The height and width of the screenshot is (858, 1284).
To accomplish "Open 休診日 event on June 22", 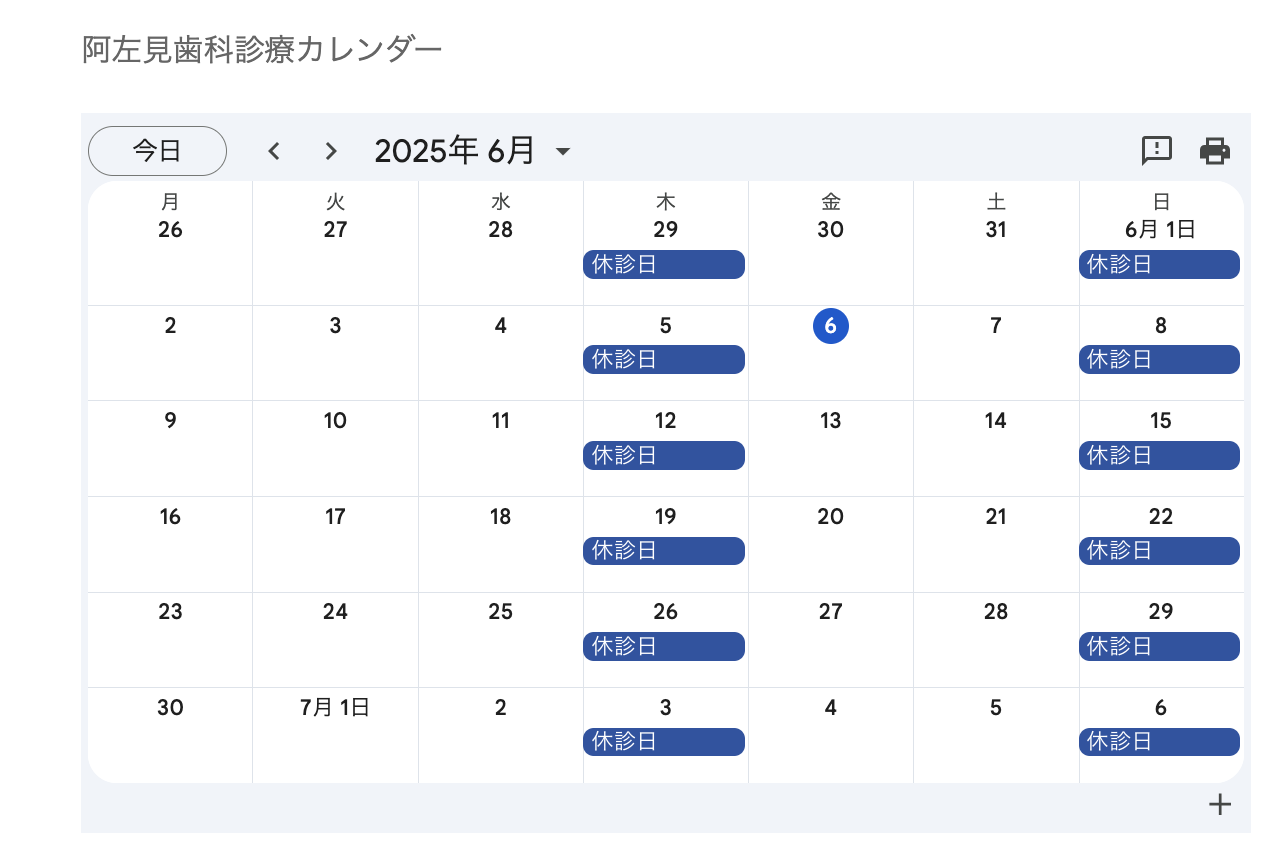I will point(1159,551).
